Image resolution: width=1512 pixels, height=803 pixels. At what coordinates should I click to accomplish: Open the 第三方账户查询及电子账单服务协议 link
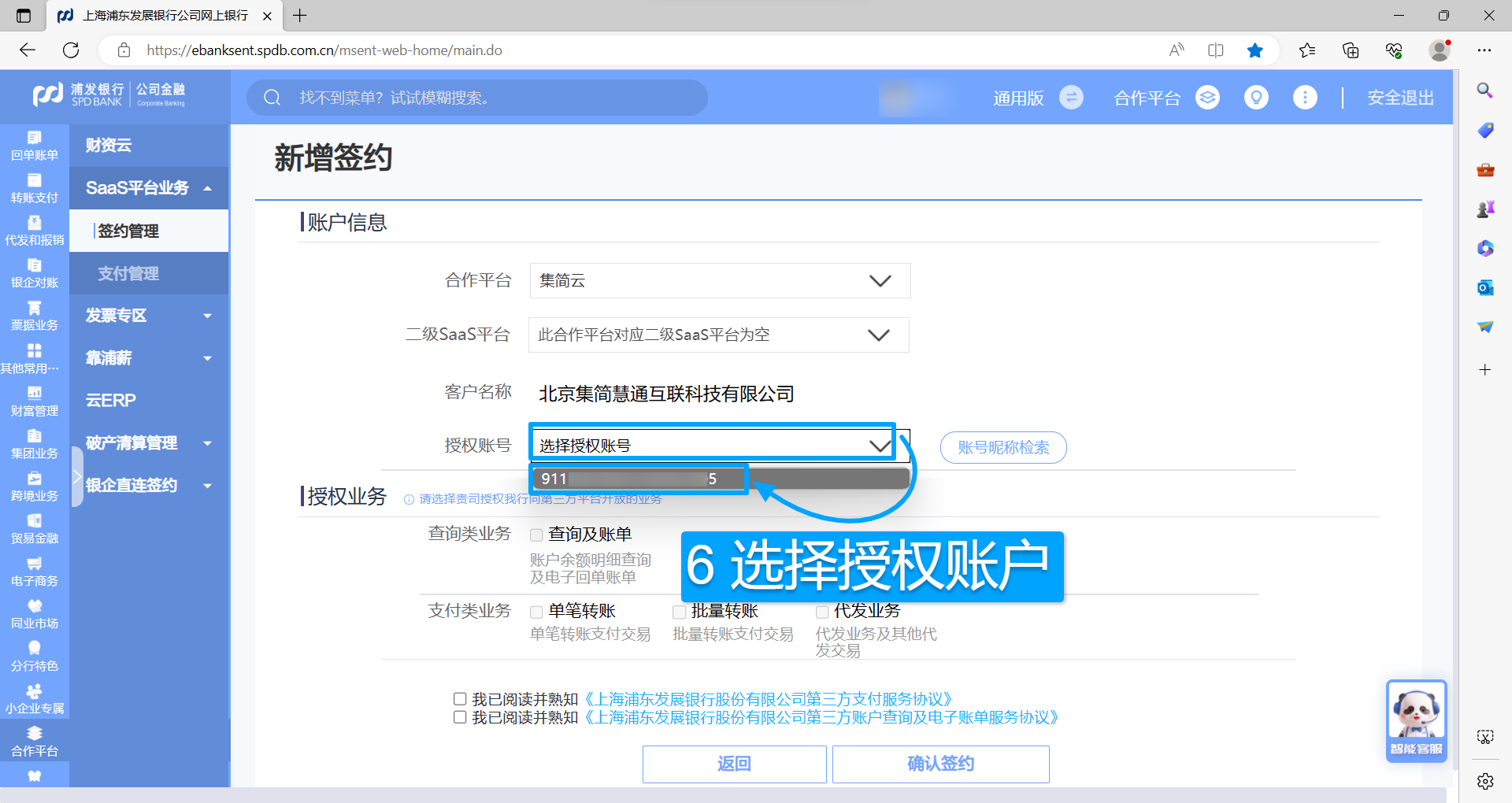coord(821,717)
